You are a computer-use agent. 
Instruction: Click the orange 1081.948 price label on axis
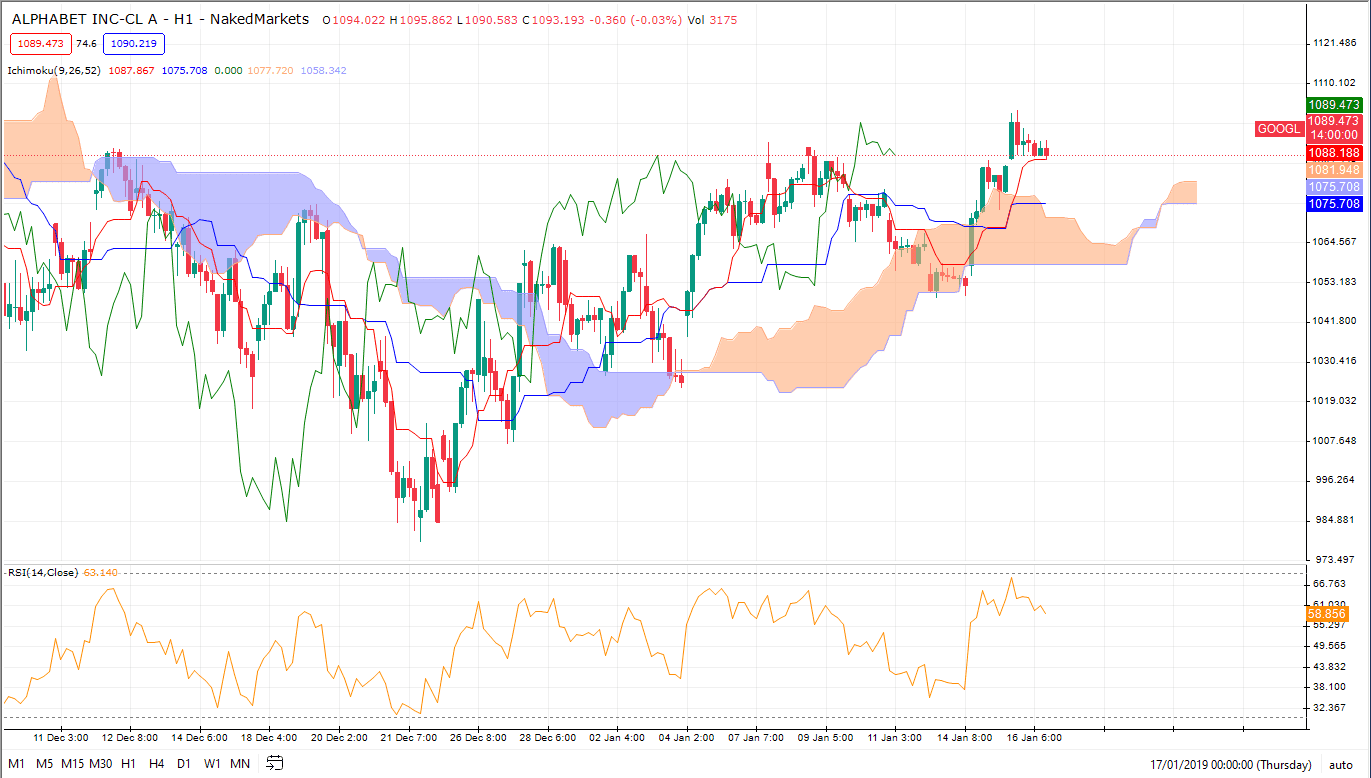click(1337, 170)
